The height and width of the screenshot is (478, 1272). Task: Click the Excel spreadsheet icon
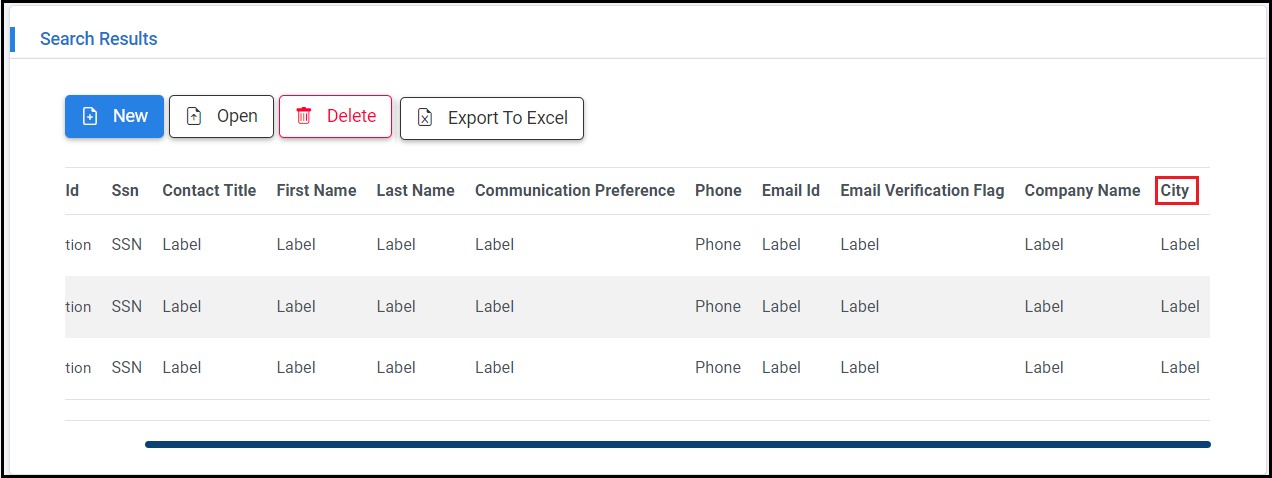425,118
